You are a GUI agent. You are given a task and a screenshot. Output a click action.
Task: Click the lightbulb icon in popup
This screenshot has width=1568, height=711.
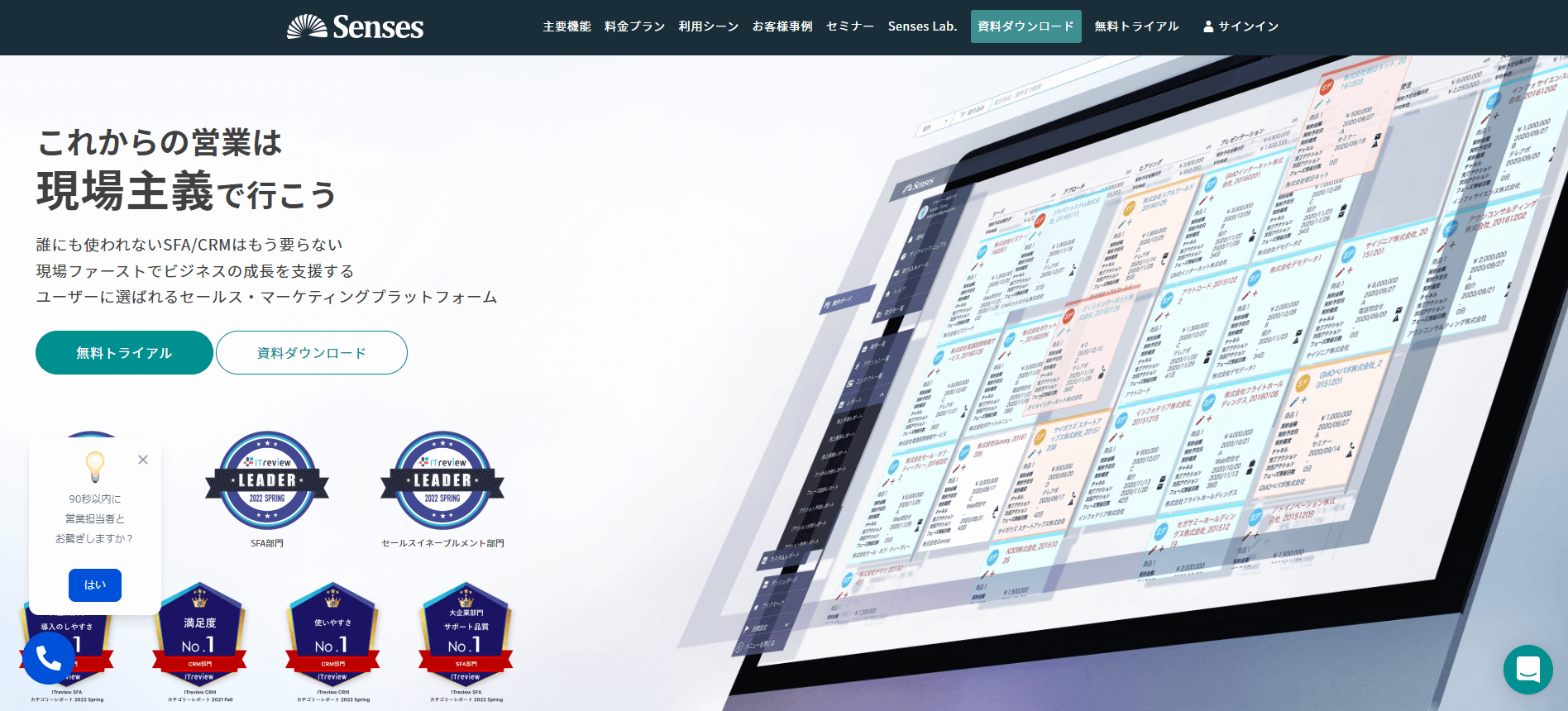[x=95, y=467]
